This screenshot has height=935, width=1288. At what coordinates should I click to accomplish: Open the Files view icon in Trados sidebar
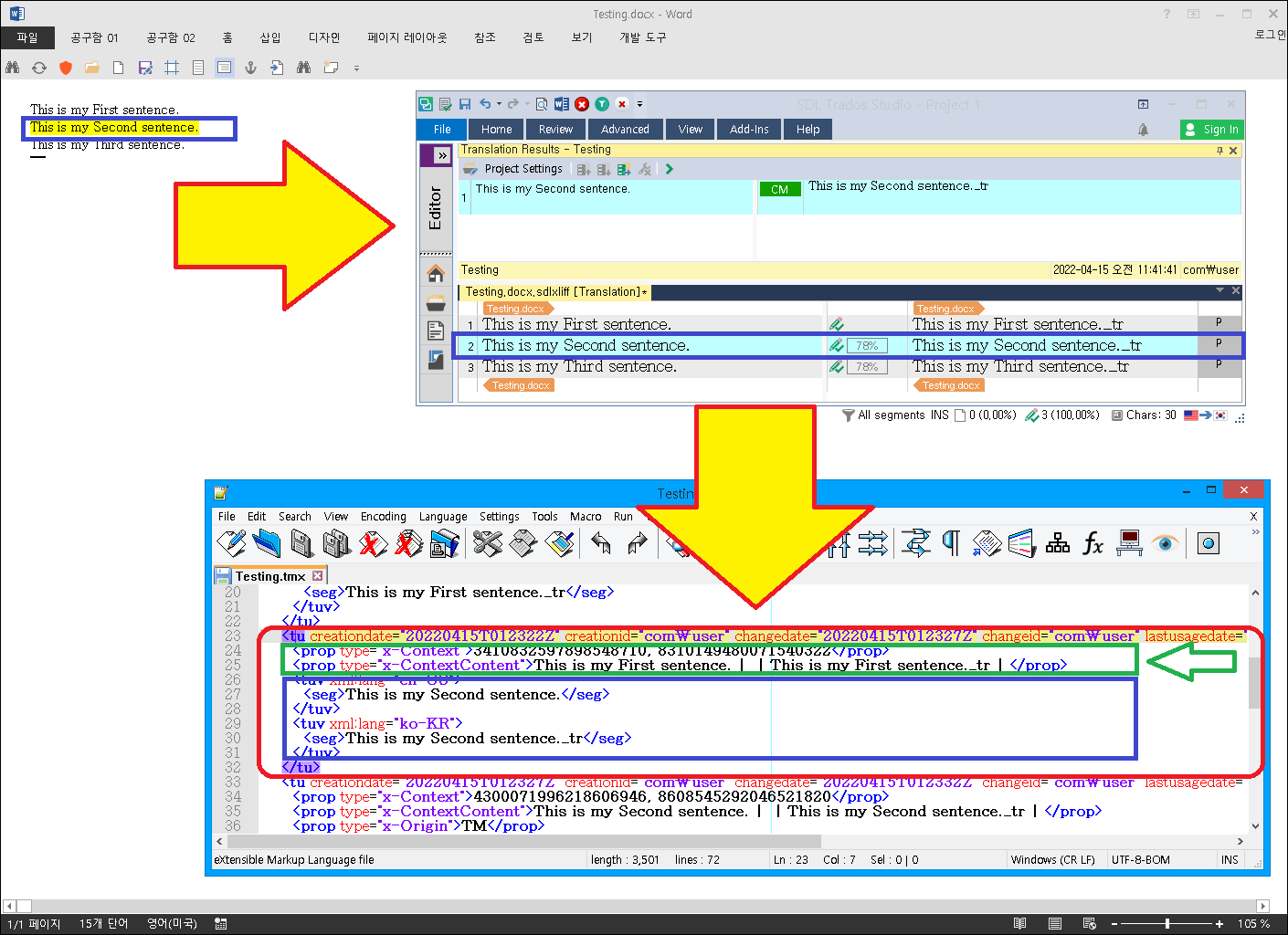436,331
